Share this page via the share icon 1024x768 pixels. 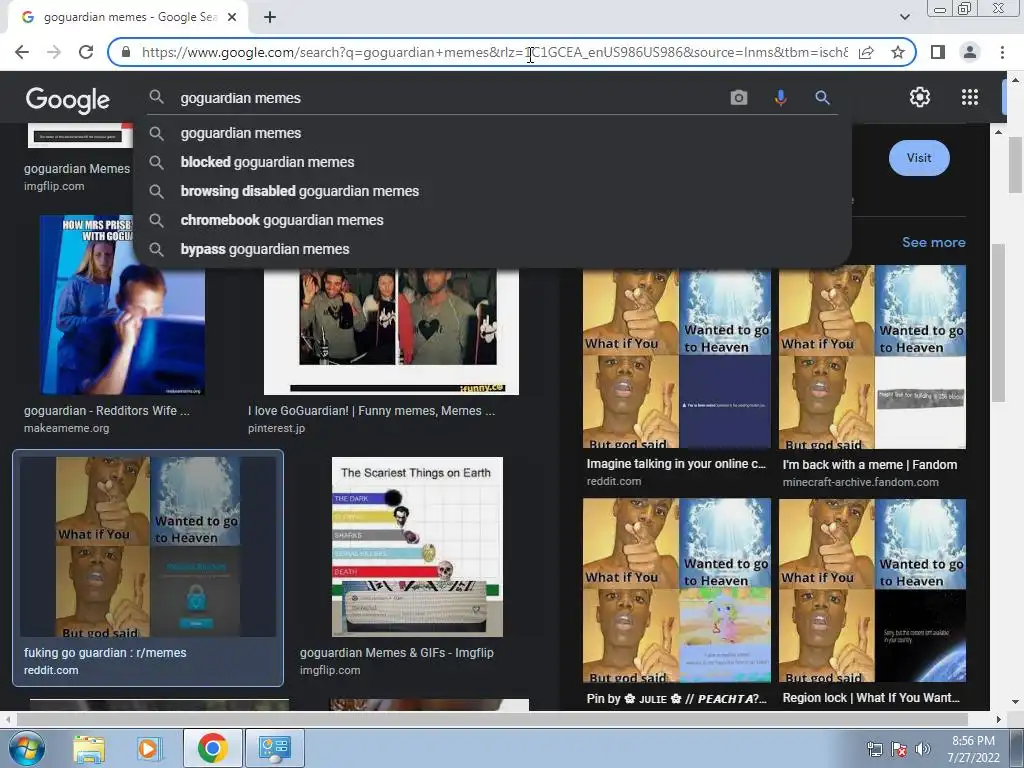click(866, 52)
